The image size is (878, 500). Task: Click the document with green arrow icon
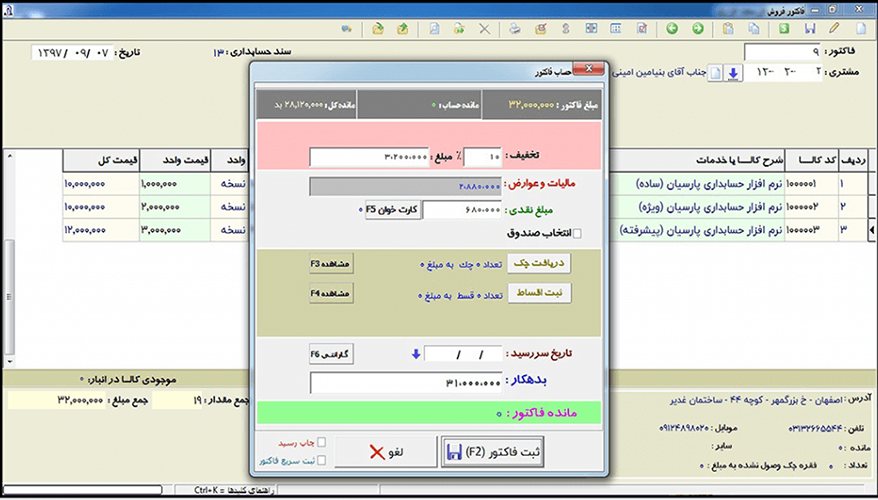point(459,29)
